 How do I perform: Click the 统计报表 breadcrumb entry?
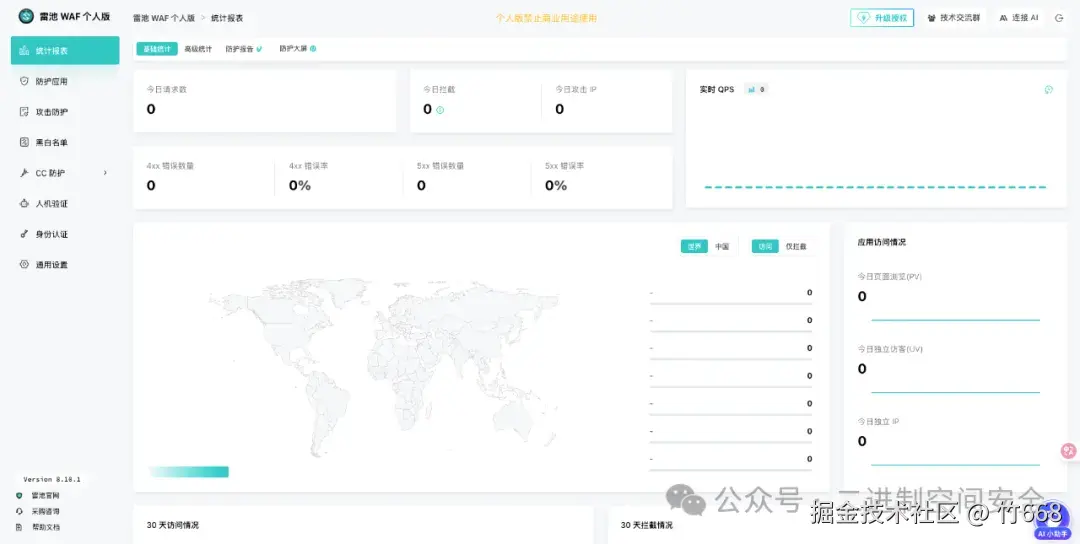pos(227,18)
